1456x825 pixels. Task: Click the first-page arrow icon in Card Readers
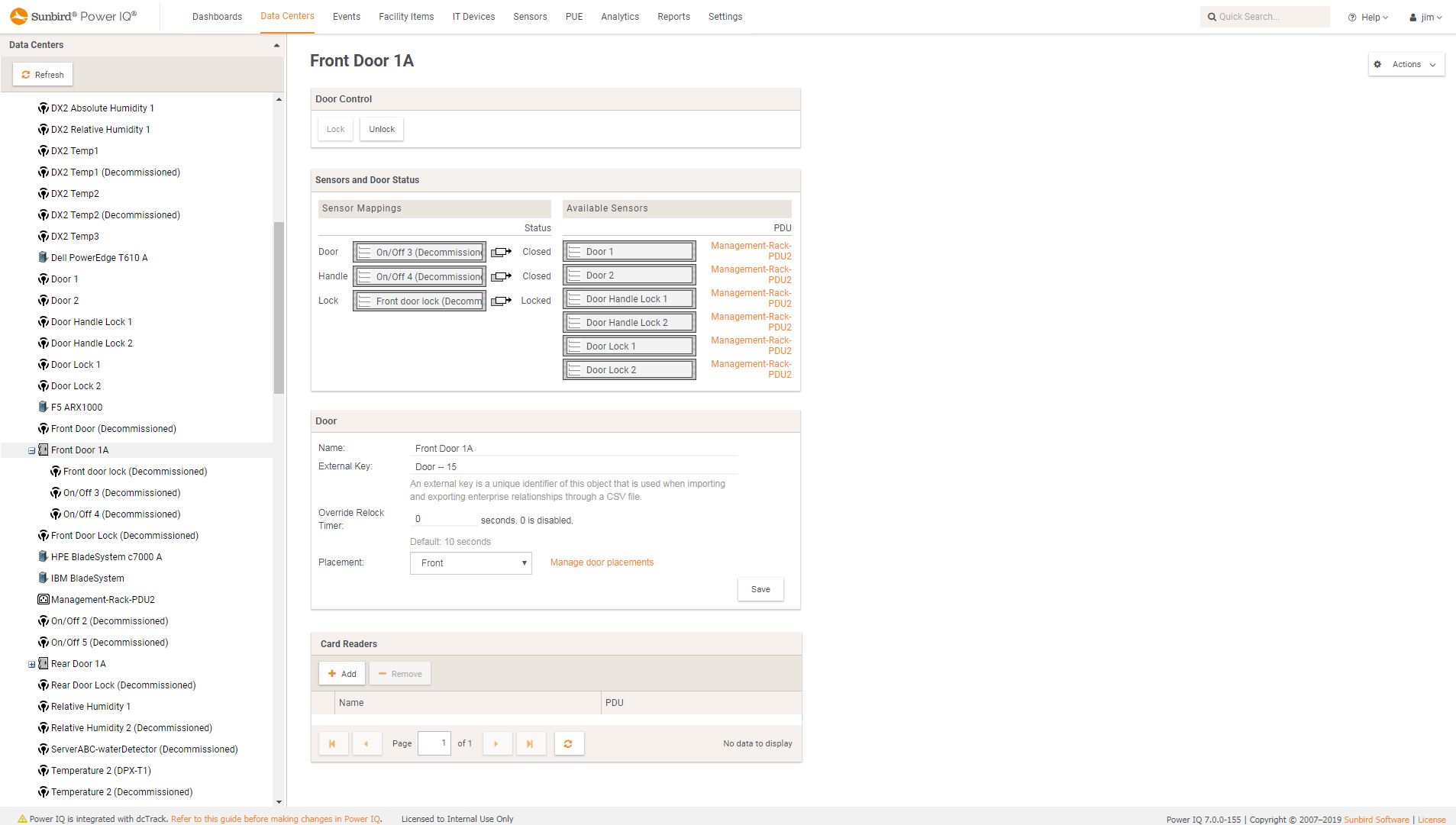point(333,743)
